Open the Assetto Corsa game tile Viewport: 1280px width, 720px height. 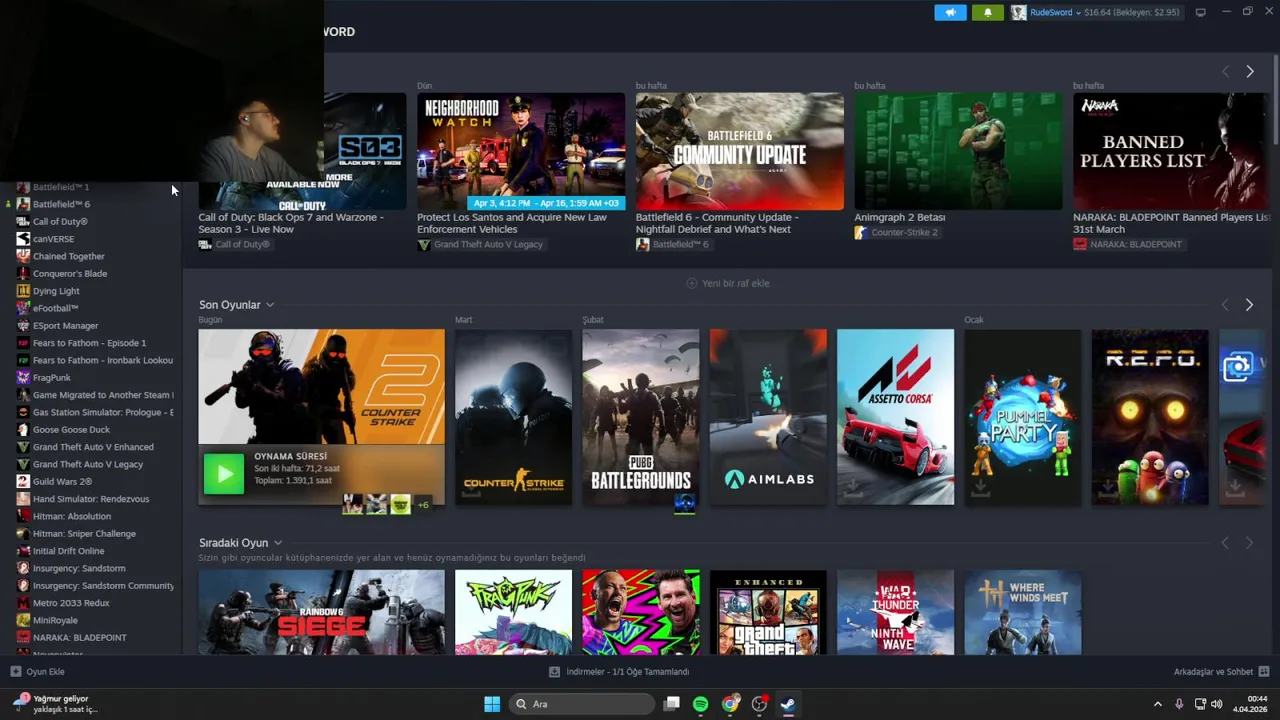[x=895, y=417]
